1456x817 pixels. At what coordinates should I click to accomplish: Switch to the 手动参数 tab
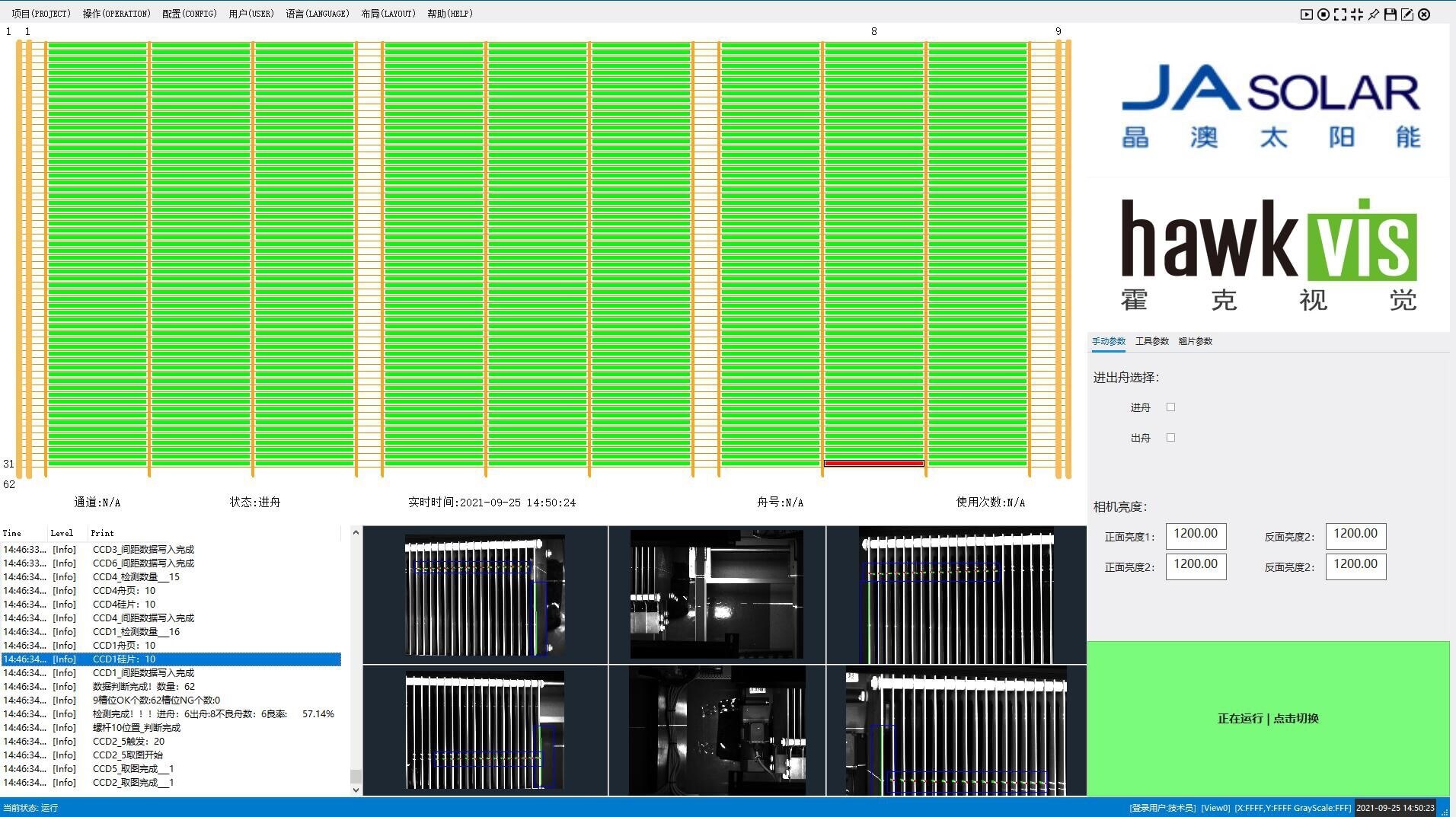click(x=1109, y=341)
